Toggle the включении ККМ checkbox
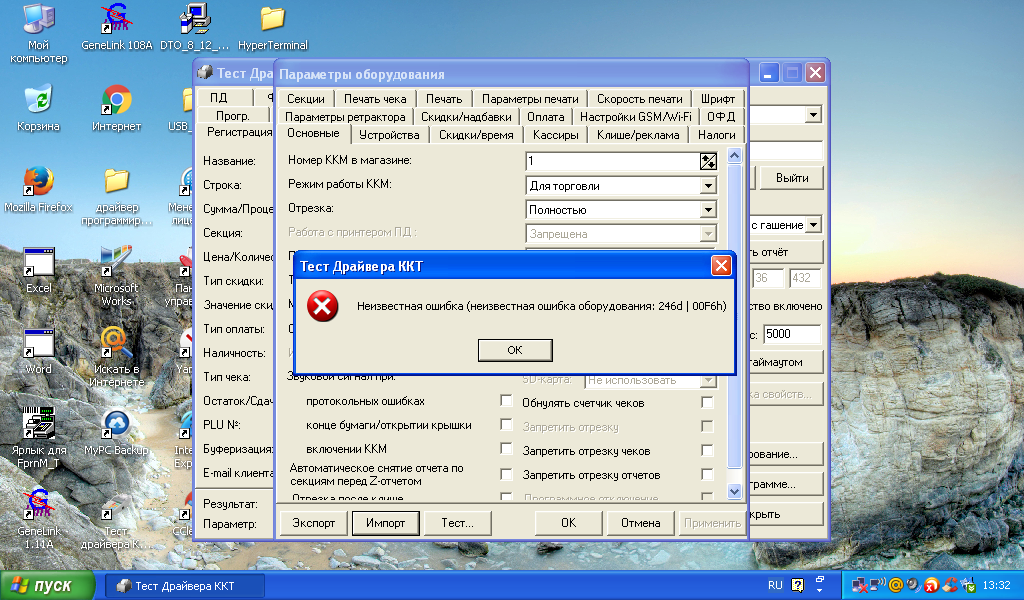1024x600 pixels. 506,449
